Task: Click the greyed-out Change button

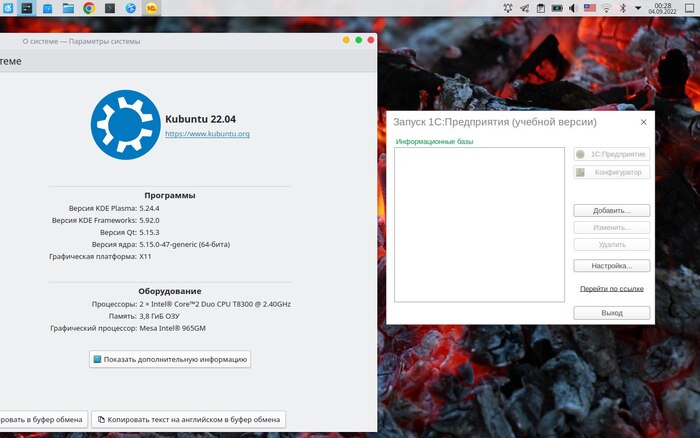Action: point(612,228)
